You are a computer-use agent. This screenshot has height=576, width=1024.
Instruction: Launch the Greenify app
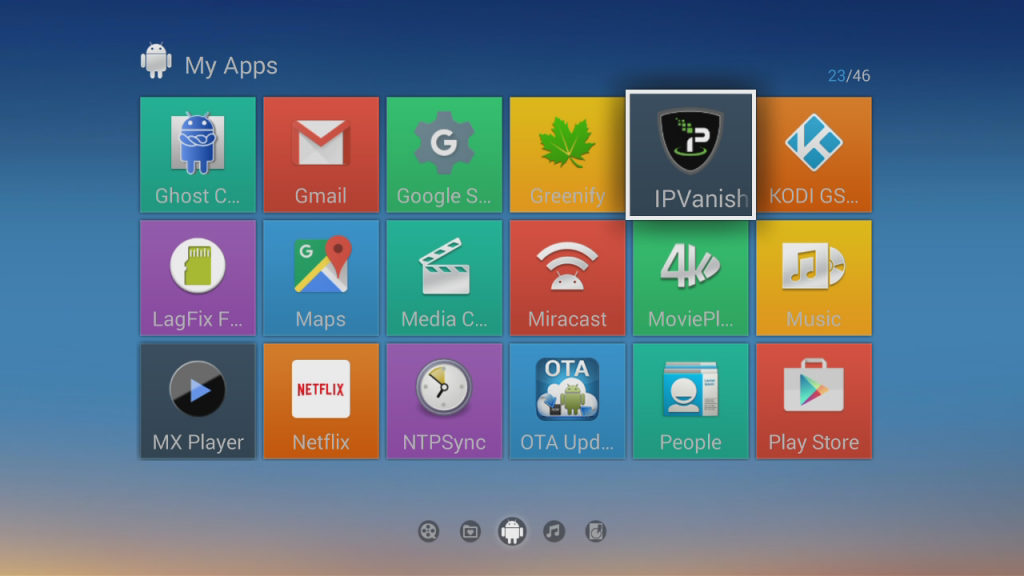(x=567, y=155)
